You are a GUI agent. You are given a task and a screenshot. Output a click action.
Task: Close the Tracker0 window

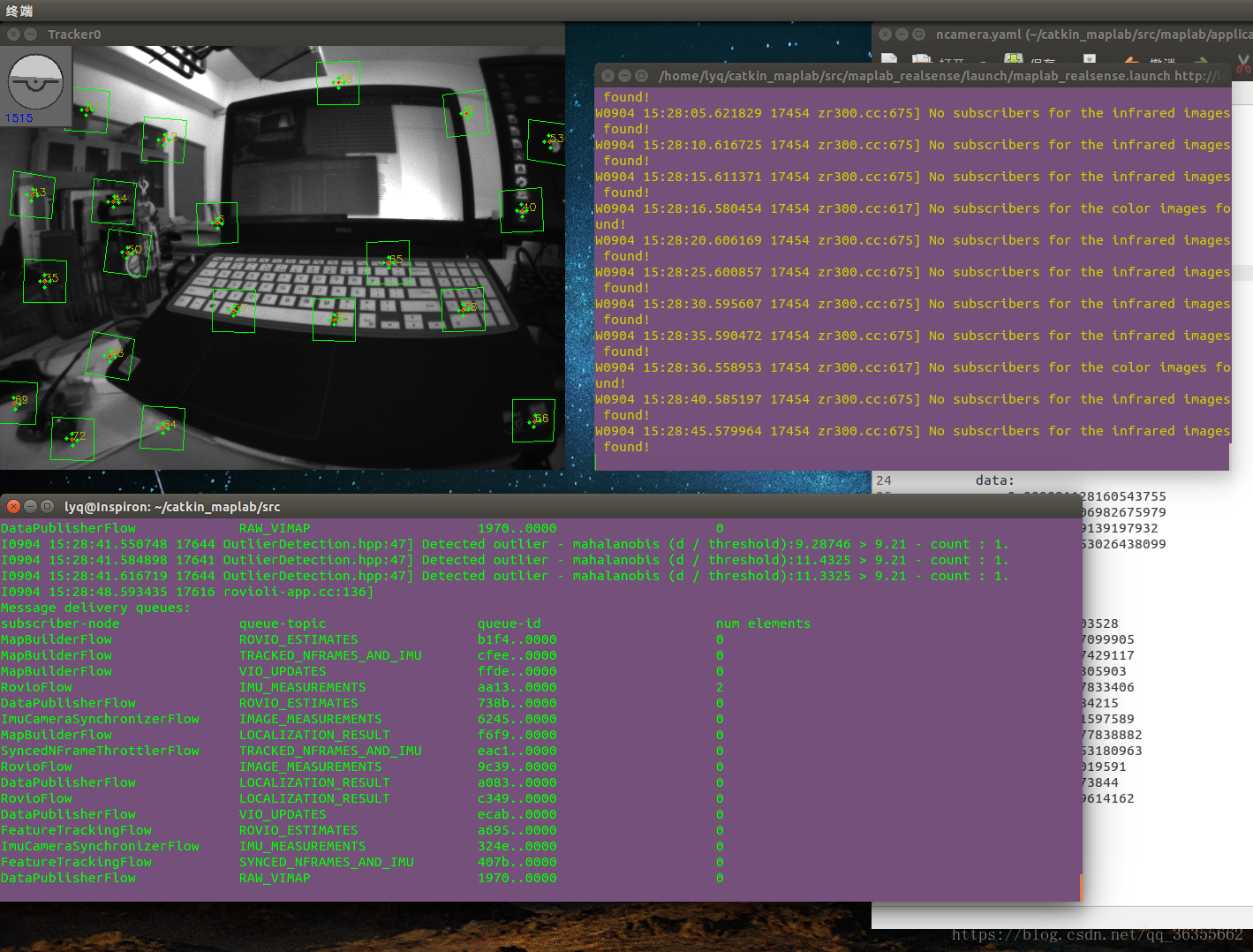[x=13, y=34]
